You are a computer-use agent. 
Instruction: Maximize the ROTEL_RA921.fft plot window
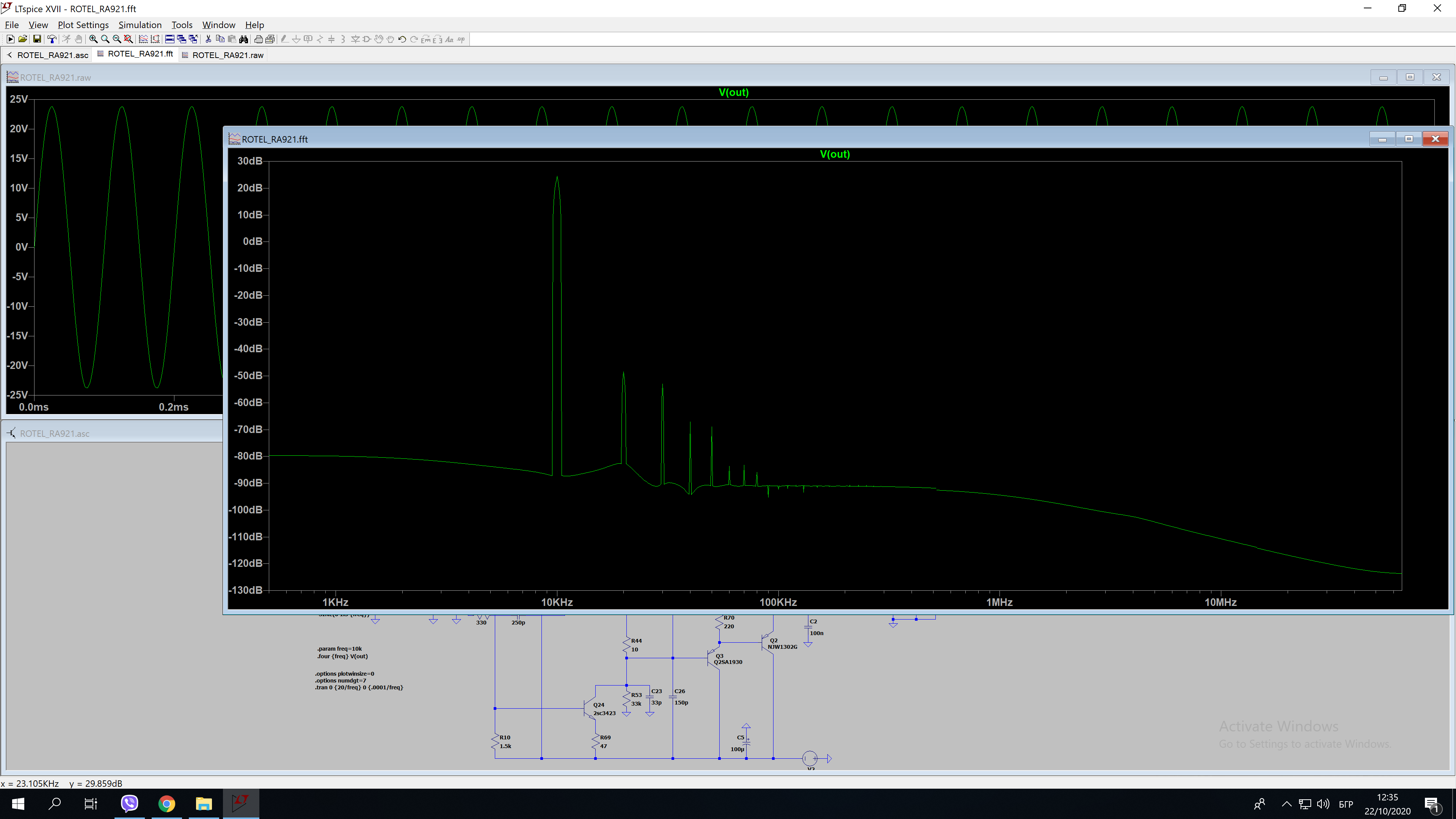[1409, 139]
